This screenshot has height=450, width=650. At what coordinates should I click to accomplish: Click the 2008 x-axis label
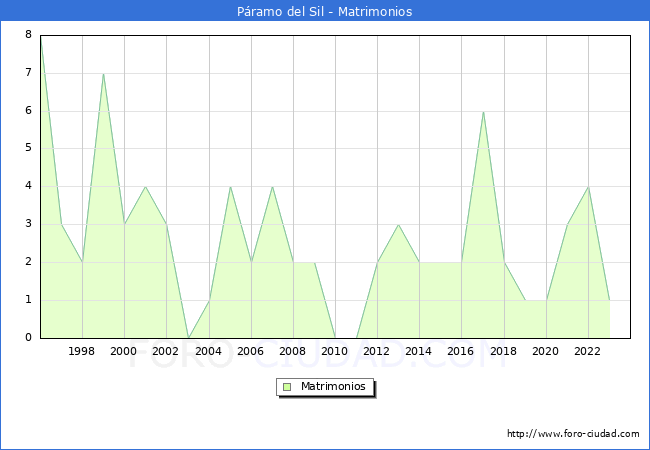293,351
